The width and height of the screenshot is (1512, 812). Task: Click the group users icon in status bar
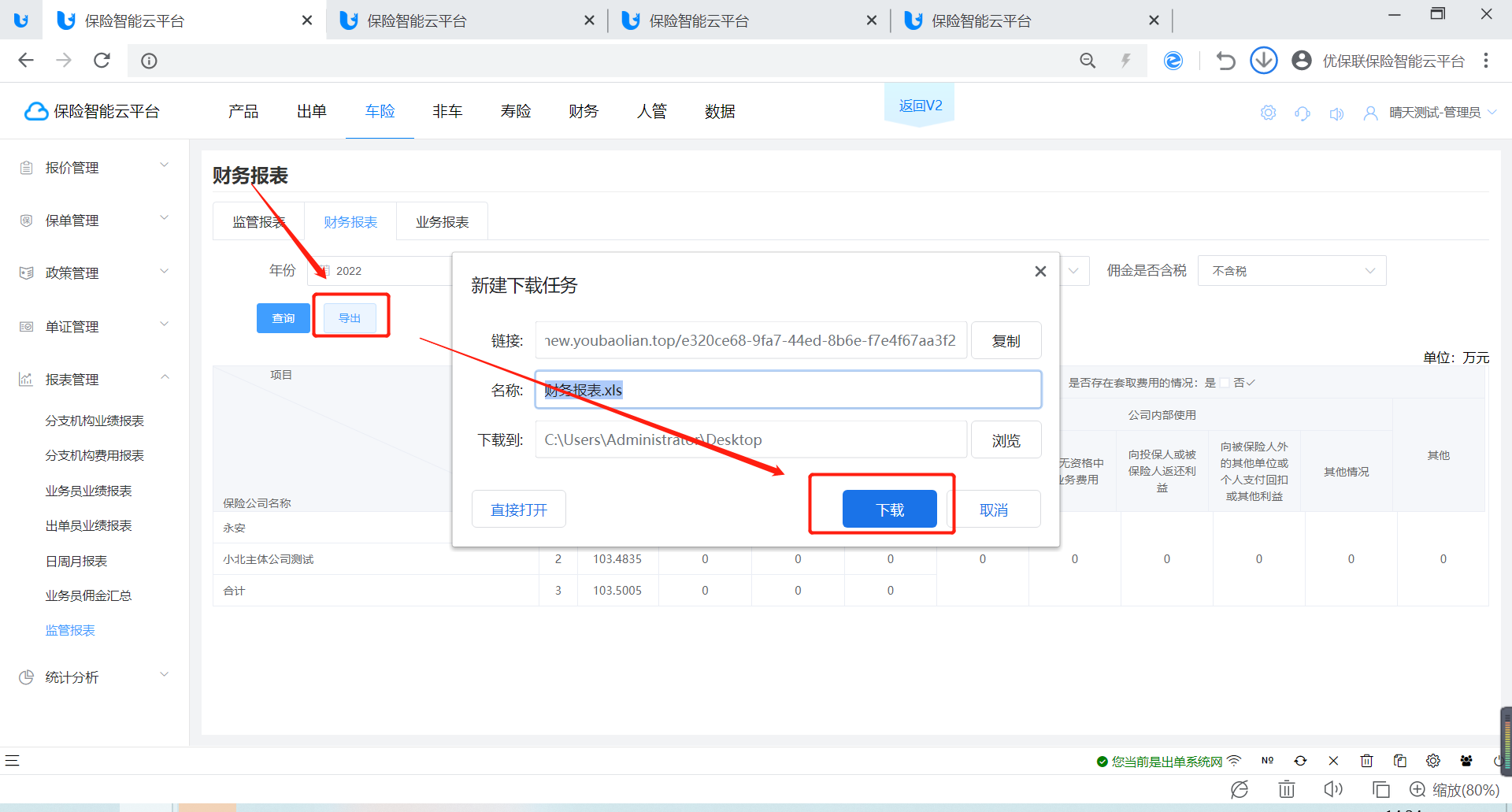[x=1466, y=761]
